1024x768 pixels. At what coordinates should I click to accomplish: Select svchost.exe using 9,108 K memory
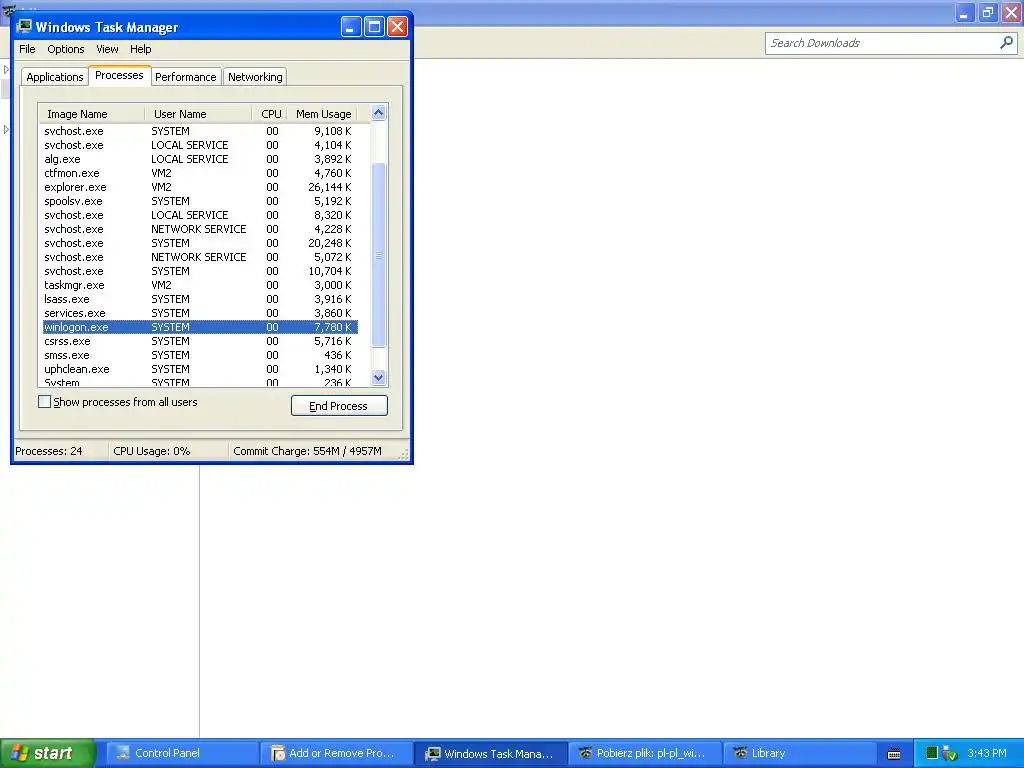pyautogui.click(x=200, y=131)
